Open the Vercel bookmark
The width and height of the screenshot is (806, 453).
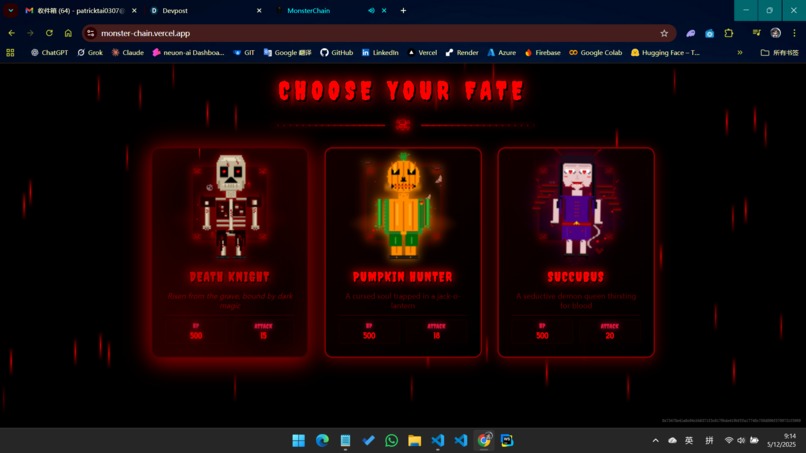tap(422, 52)
